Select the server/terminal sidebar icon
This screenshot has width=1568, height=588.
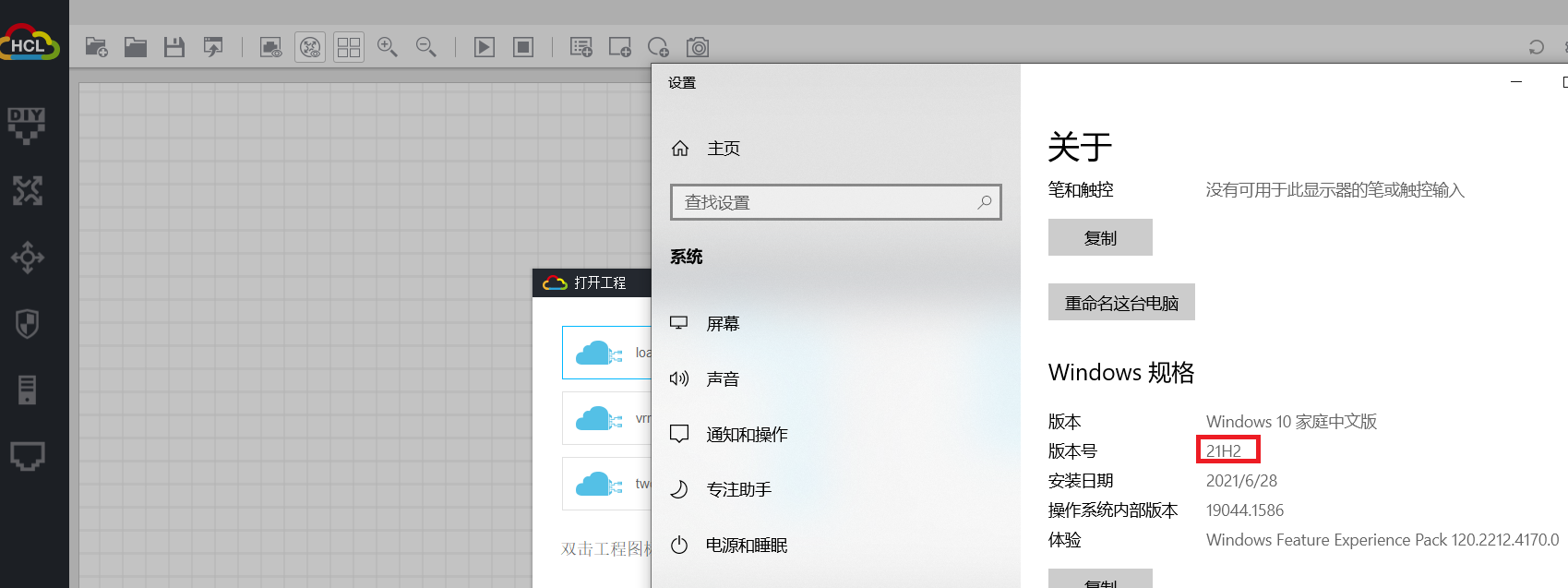[27, 390]
